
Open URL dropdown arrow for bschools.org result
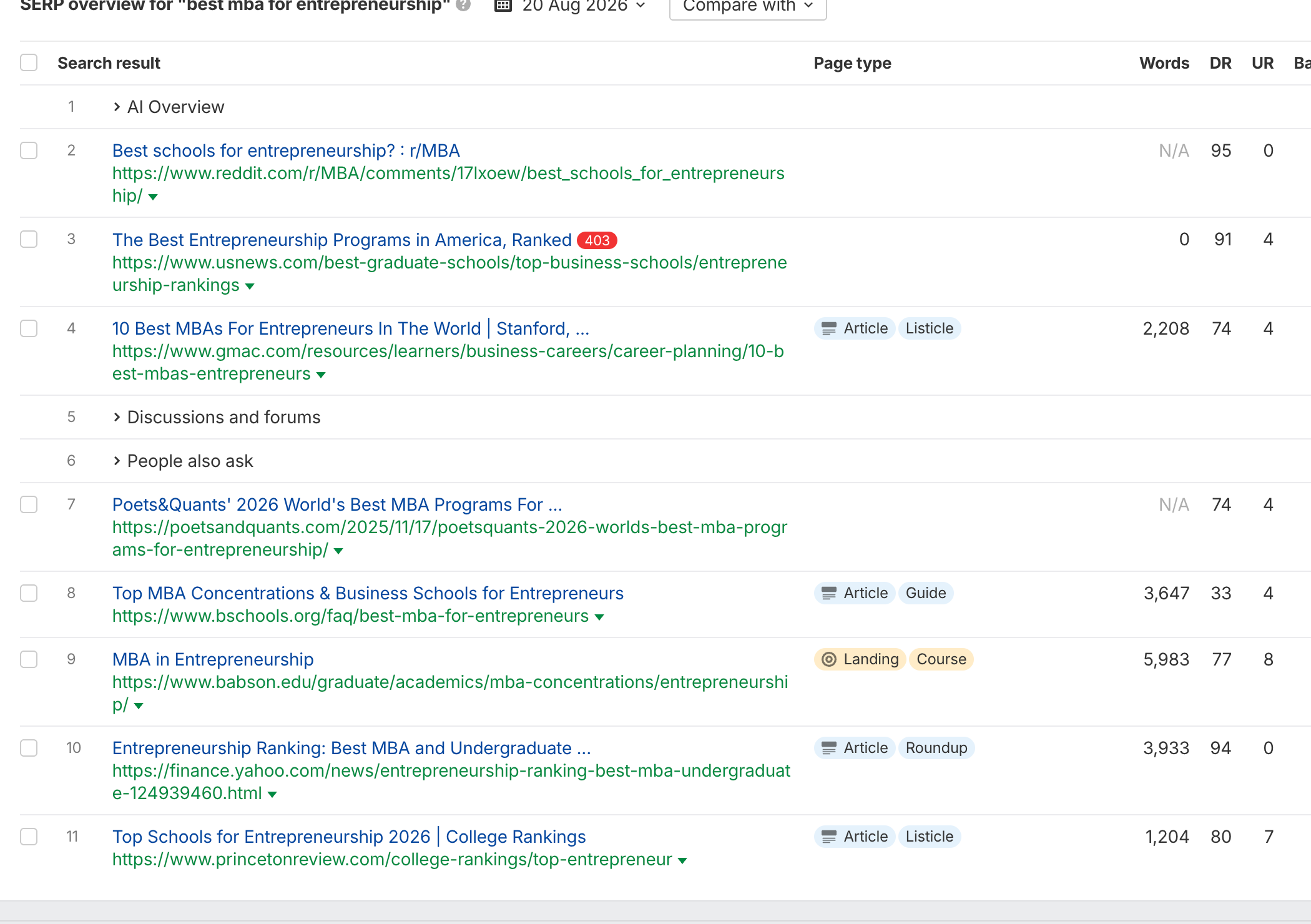tap(599, 617)
